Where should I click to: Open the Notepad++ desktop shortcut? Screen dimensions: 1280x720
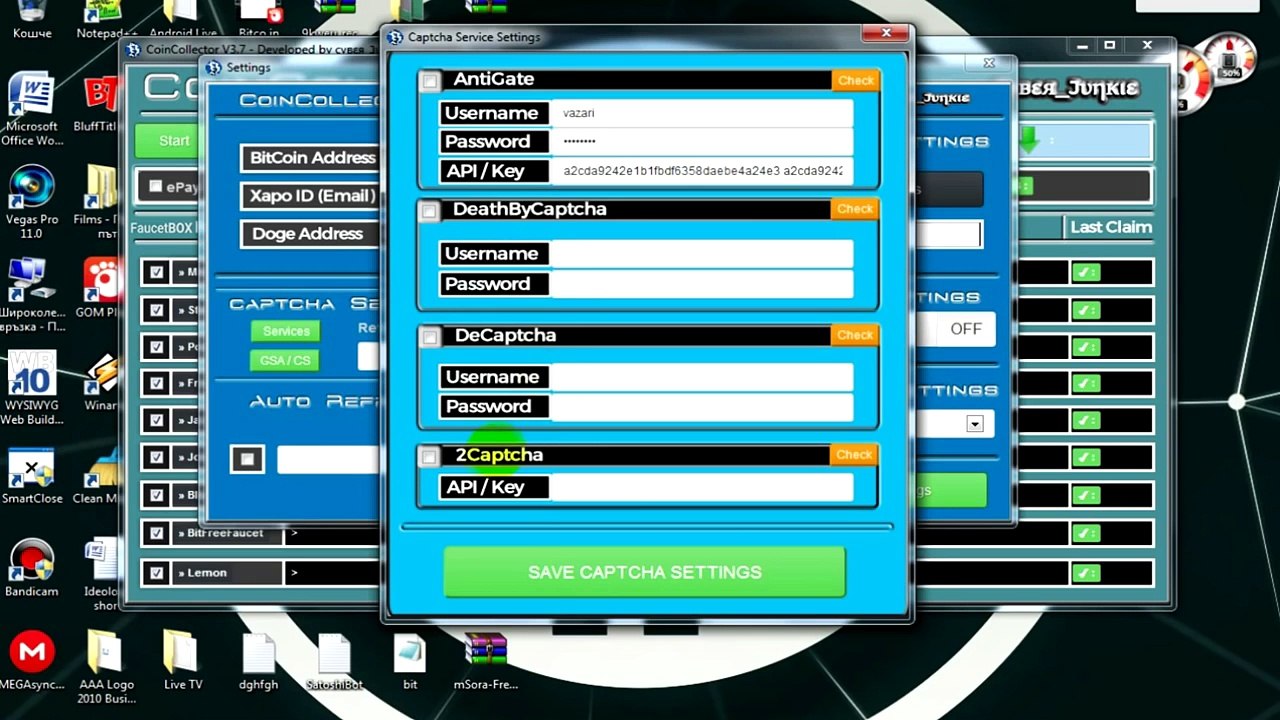(x=104, y=20)
